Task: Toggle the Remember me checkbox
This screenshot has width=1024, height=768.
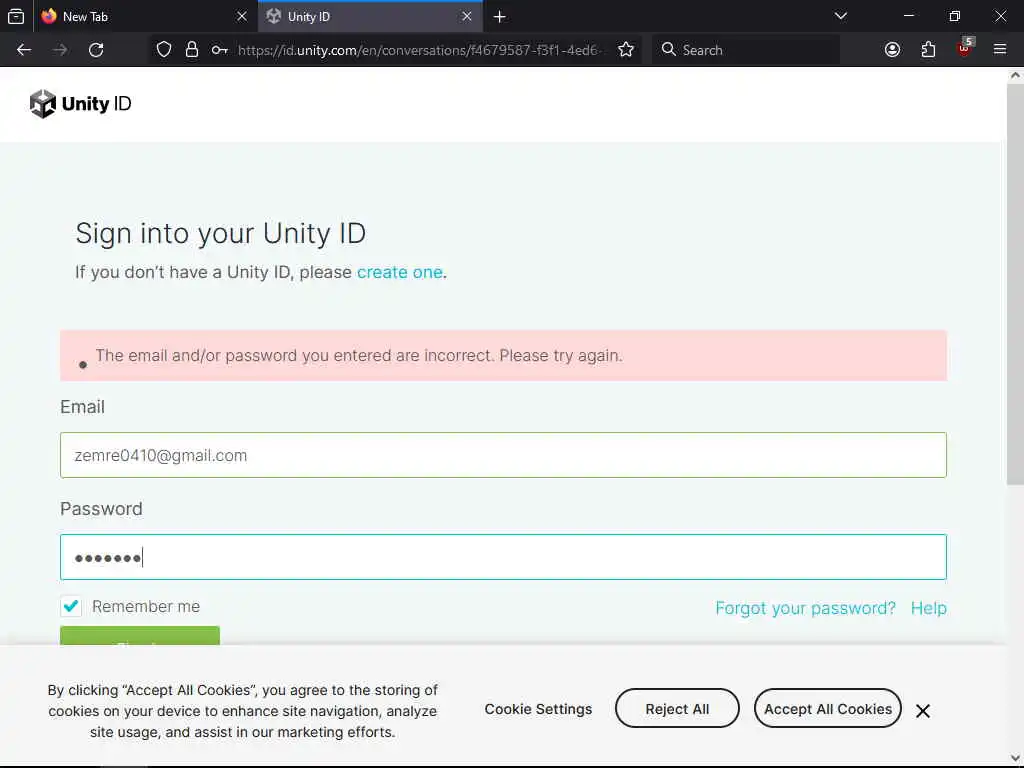Action: (x=71, y=606)
